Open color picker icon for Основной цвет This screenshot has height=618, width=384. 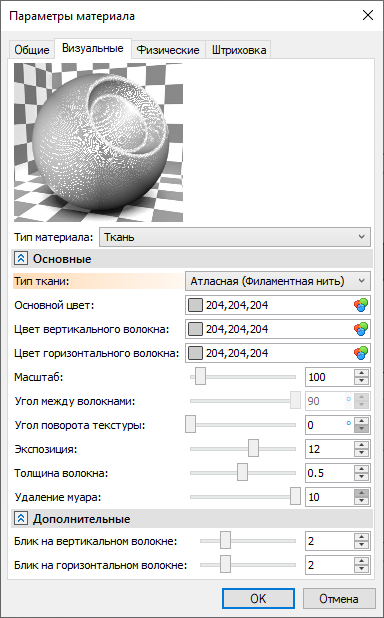[361, 305]
